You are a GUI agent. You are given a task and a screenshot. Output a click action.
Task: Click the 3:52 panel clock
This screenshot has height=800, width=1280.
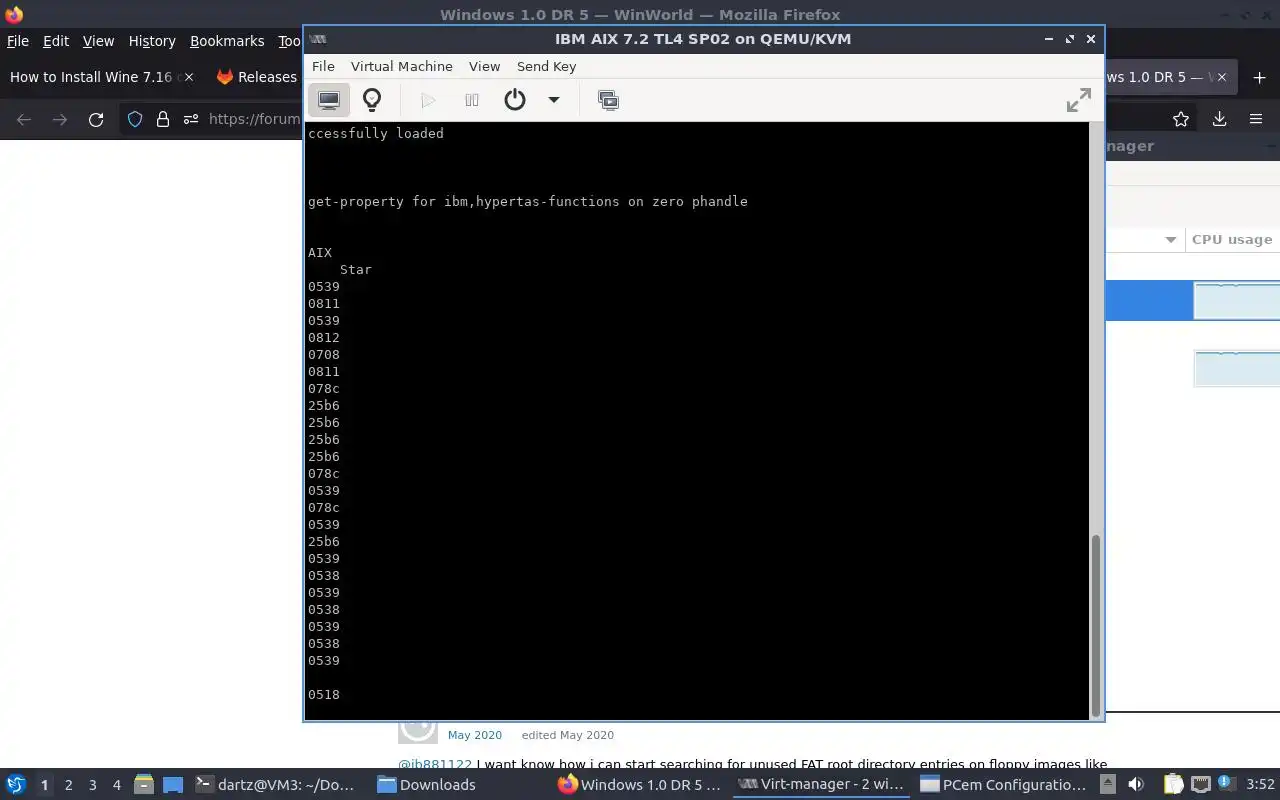coord(1260,785)
